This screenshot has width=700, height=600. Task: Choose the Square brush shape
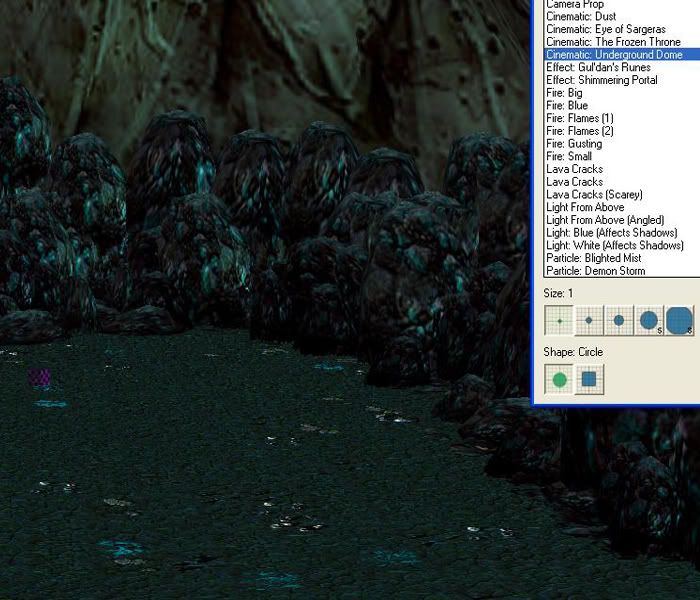589,379
